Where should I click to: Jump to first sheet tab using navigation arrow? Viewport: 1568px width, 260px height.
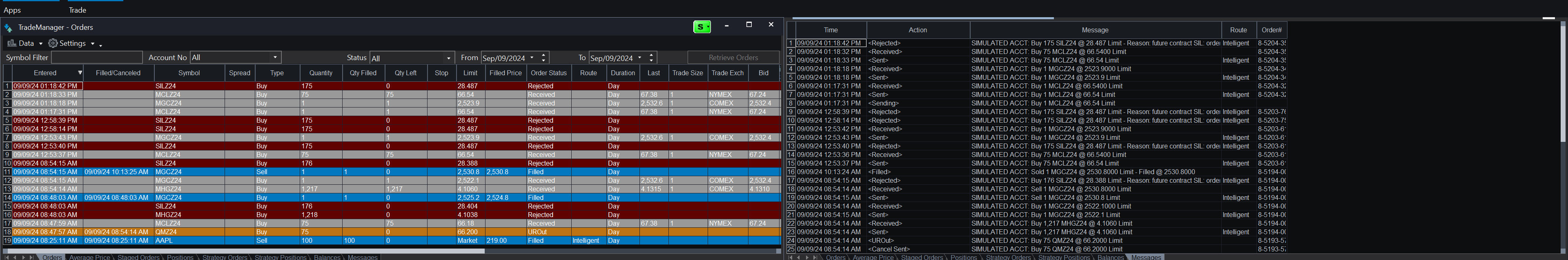[x=7, y=257]
